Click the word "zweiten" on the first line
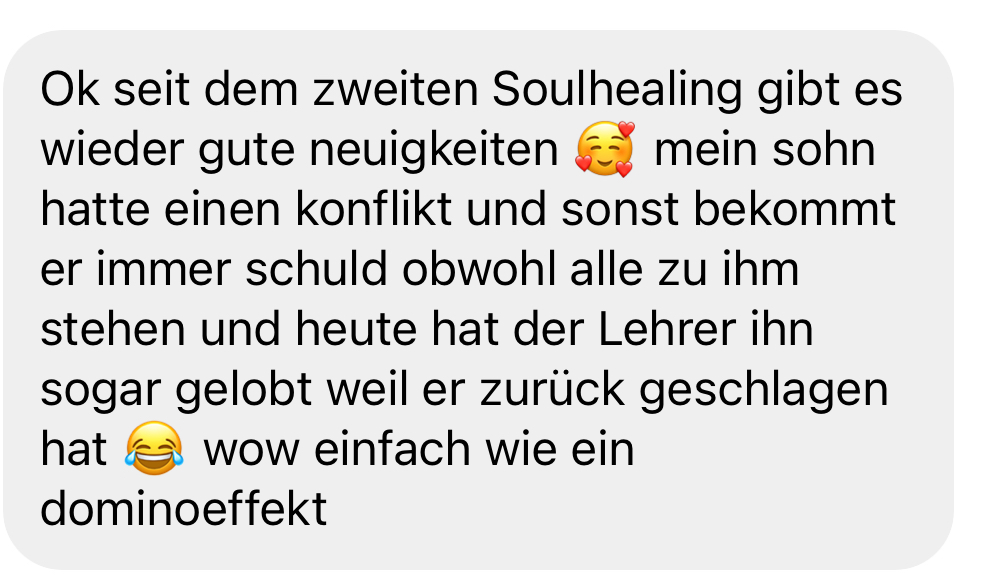Viewport: 995px width, 586px height. coord(395,90)
